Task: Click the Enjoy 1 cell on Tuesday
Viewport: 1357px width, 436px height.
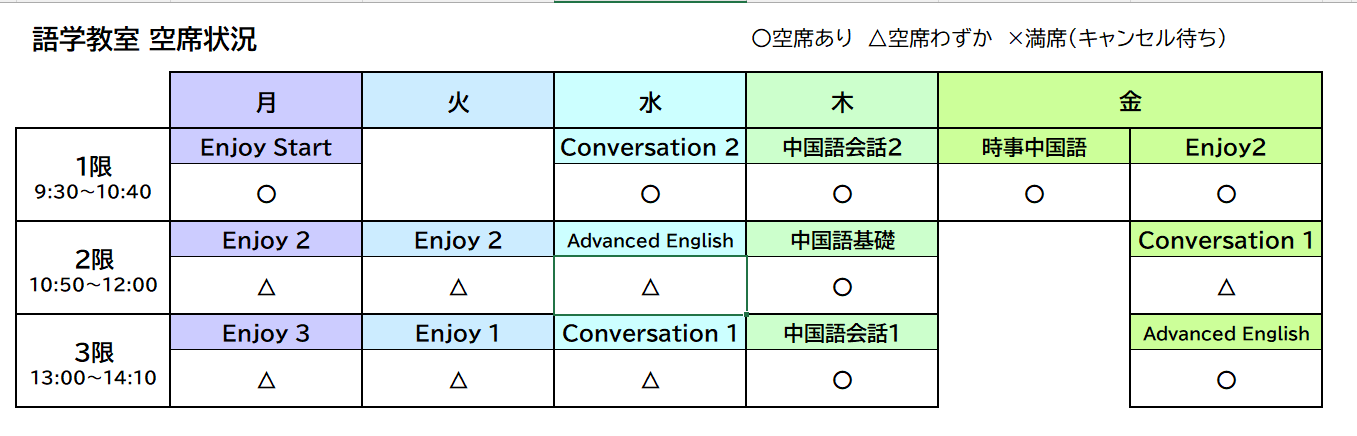Action: (x=458, y=334)
